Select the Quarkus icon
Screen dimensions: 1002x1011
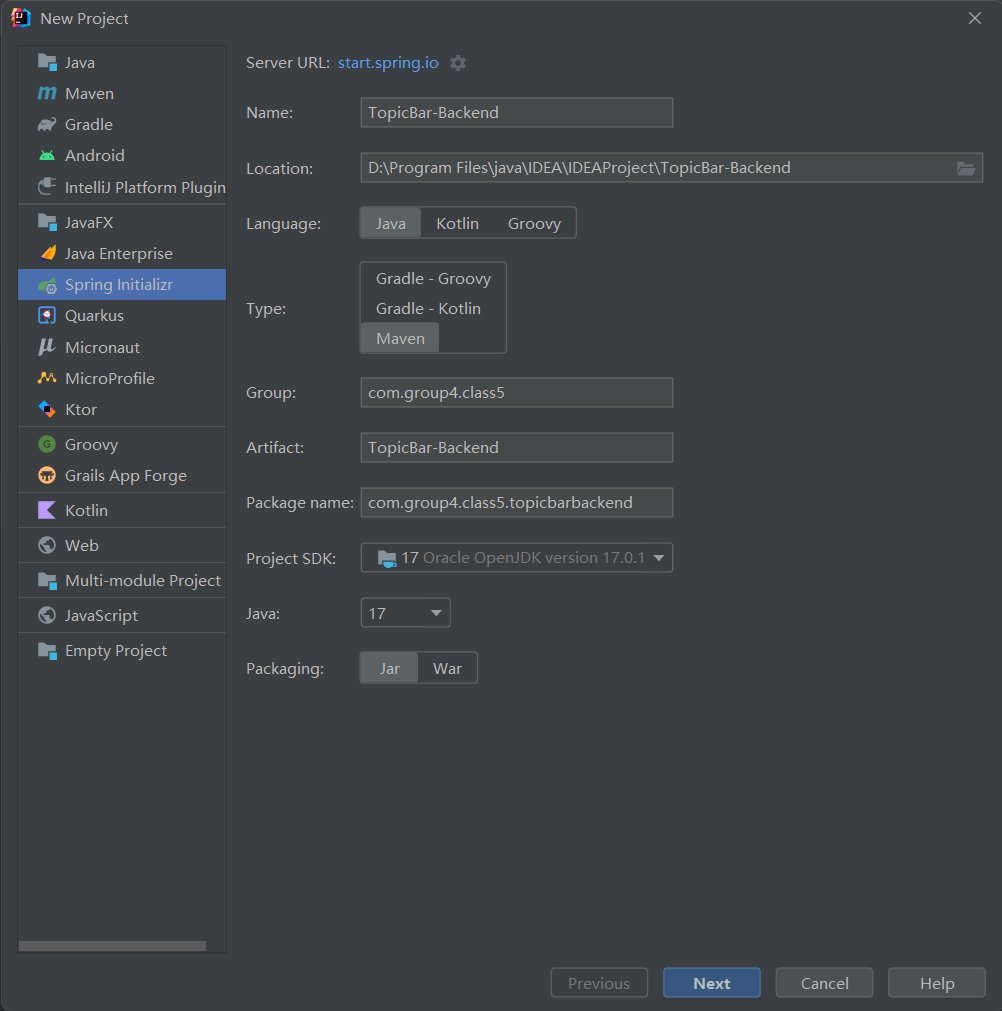pyautogui.click(x=47, y=315)
